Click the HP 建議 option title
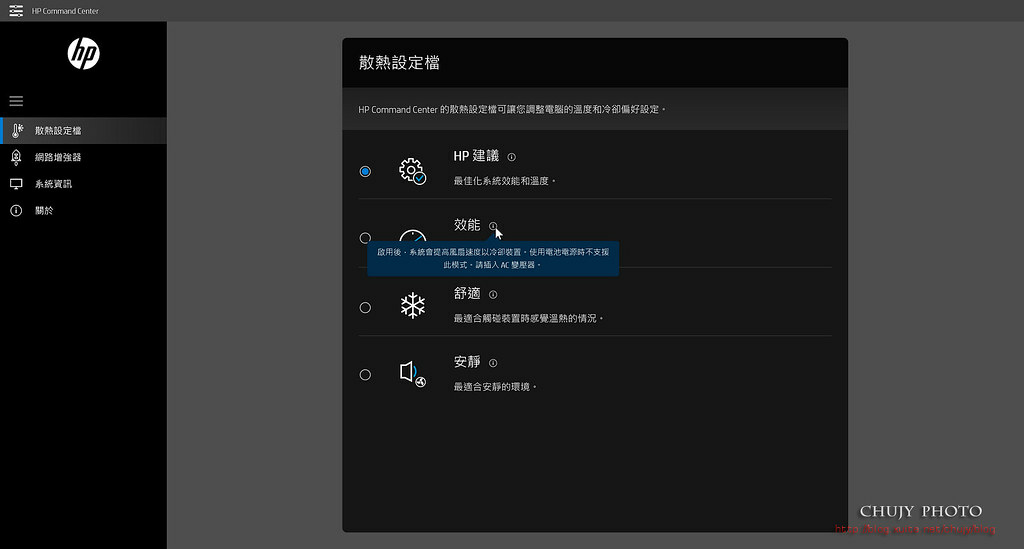 (476, 156)
